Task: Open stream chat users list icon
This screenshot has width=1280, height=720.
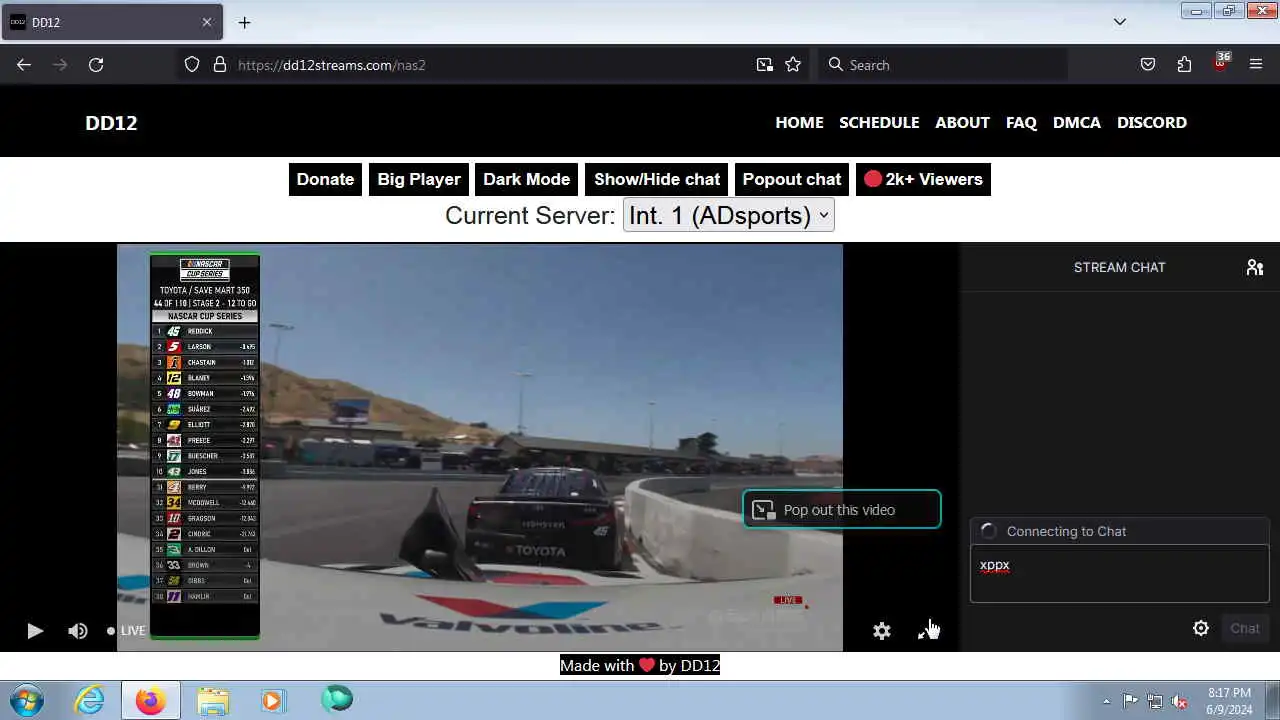Action: [x=1255, y=267]
